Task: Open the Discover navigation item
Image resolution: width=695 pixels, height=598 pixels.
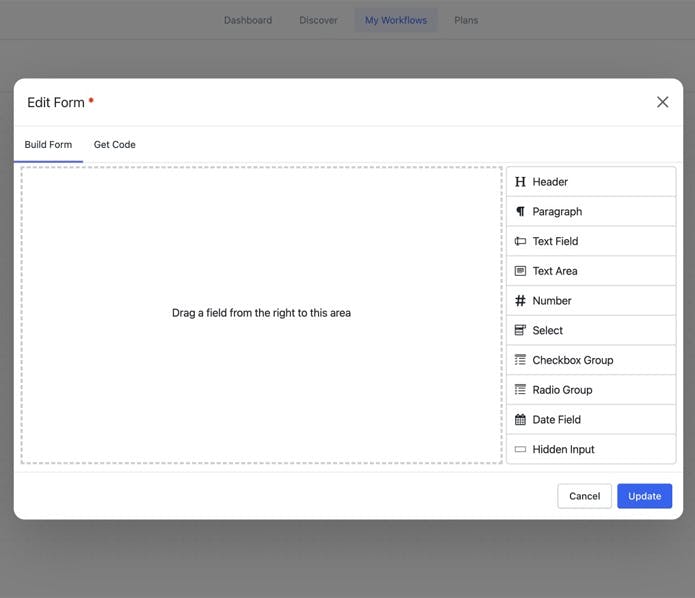Action: [x=318, y=20]
